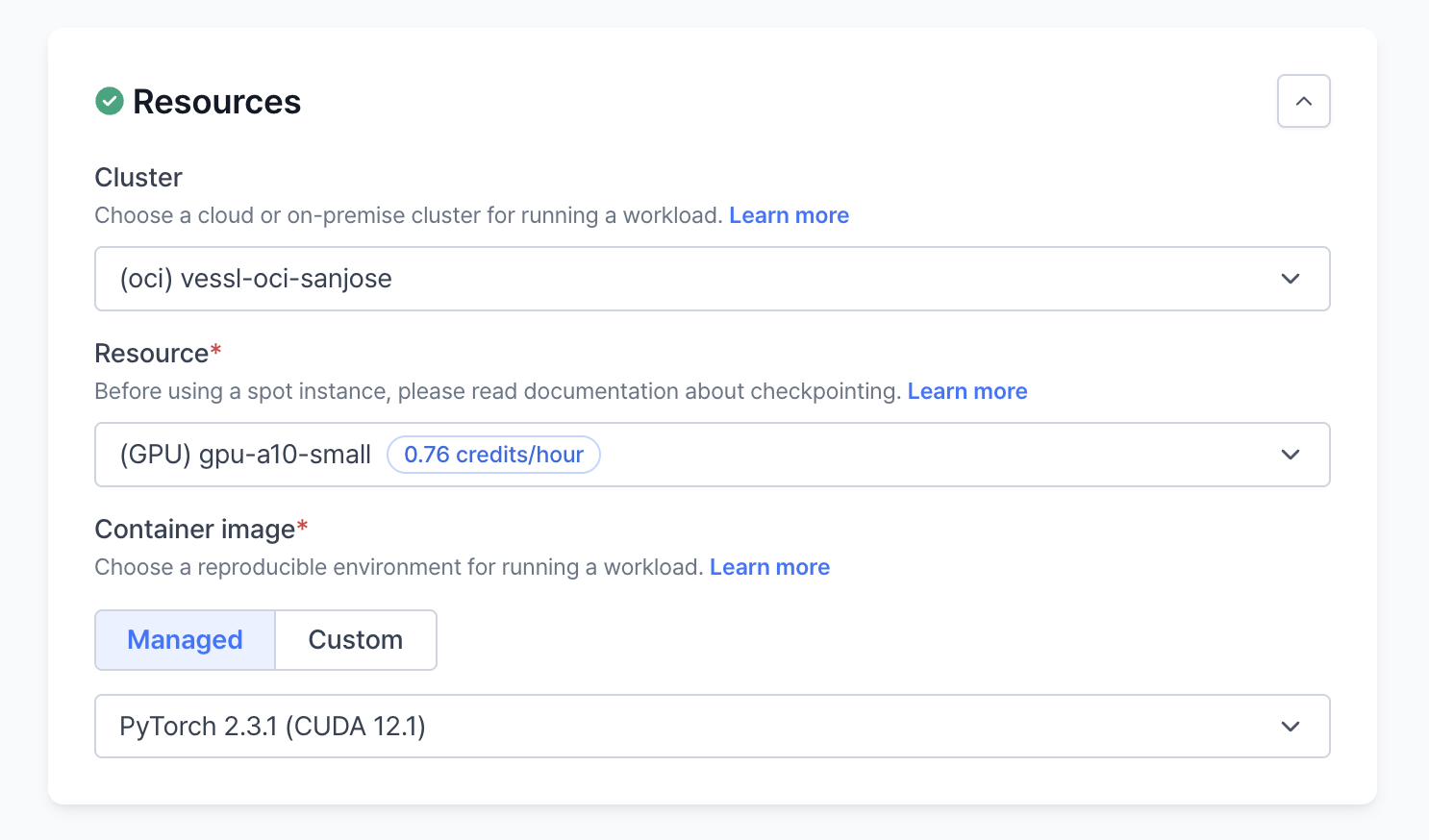Click the cluster description text about on-premise clusters
Viewport: 1429px width, 840px height.
click(408, 215)
